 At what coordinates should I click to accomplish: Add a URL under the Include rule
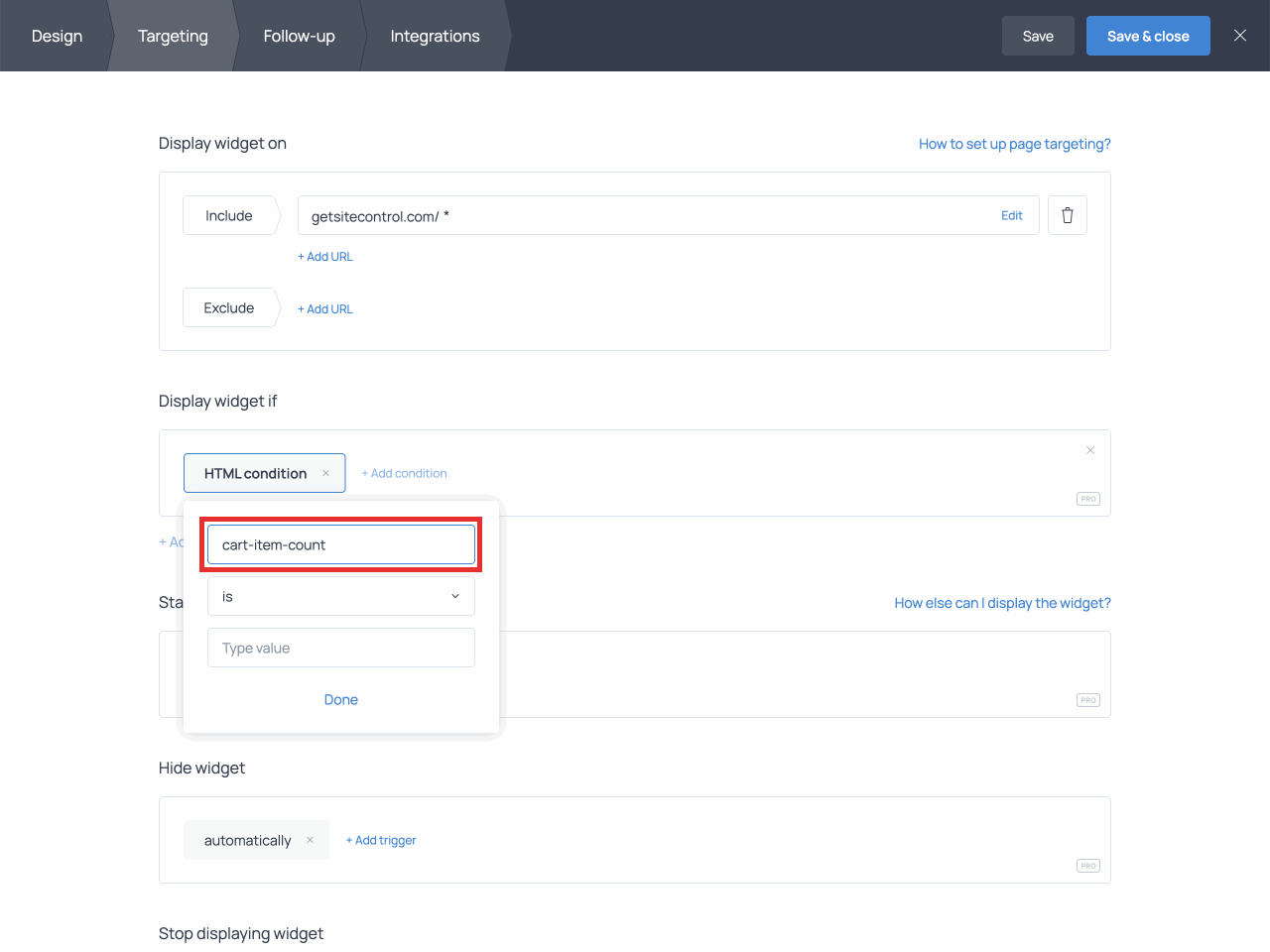tap(325, 256)
